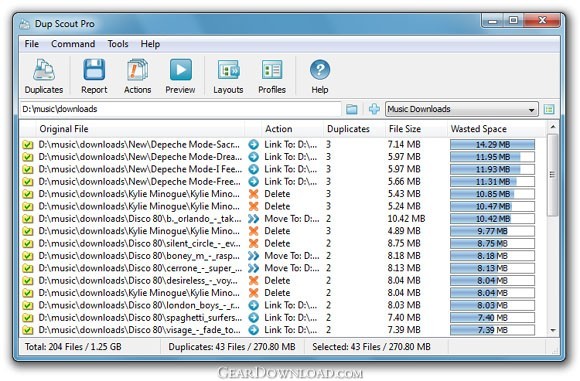This screenshot has height=381, width=580.
Task: Click the 8.75 MB file size cell
Action: (x=404, y=243)
